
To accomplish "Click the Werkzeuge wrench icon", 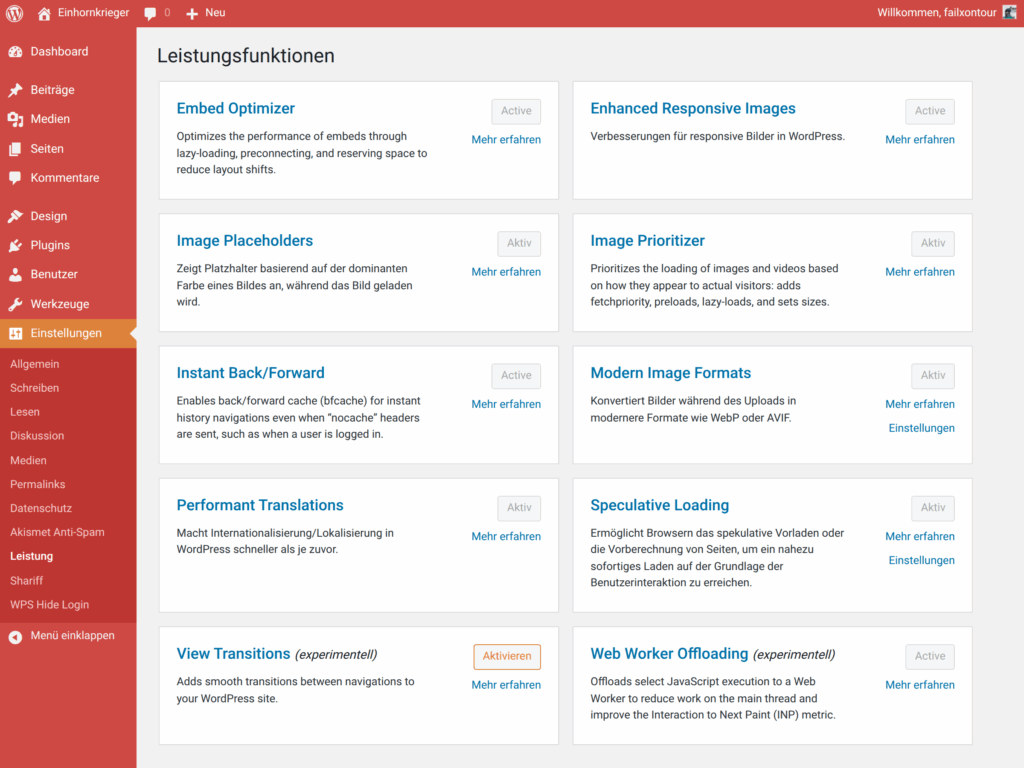I will pos(16,304).
